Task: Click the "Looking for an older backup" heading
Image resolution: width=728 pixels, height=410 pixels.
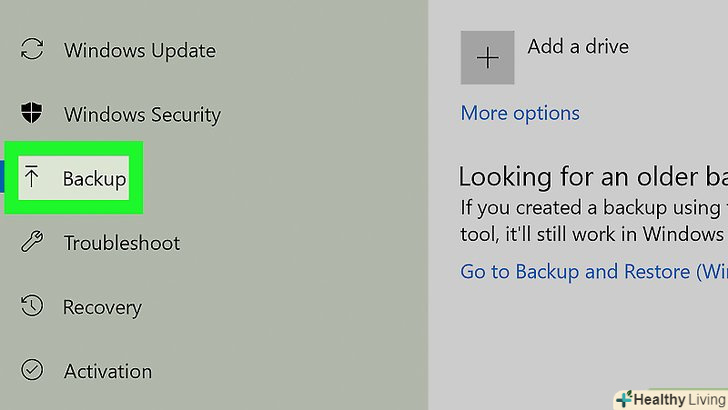Action: [x=592, y=177]
